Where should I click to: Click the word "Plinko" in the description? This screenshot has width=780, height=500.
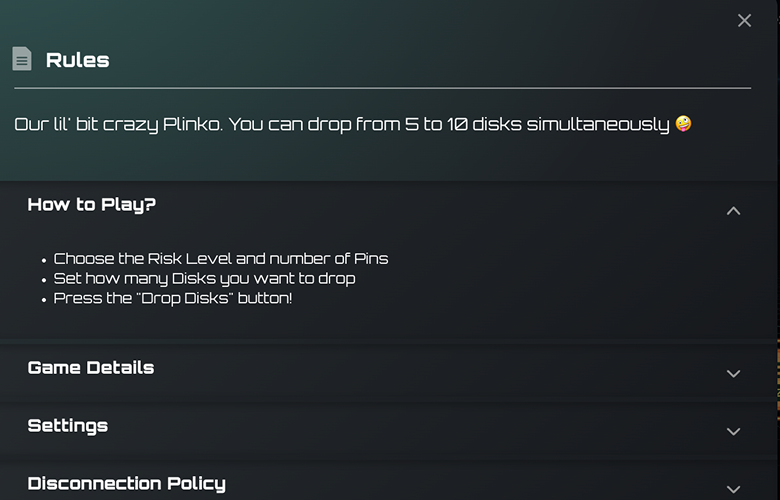[193, 124]
